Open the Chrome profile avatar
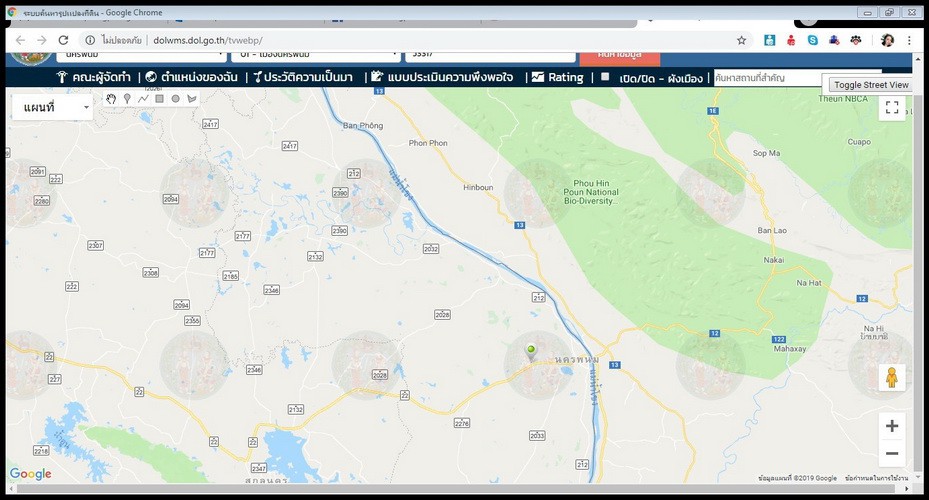 pyautogui.click(x=887, y=40)
